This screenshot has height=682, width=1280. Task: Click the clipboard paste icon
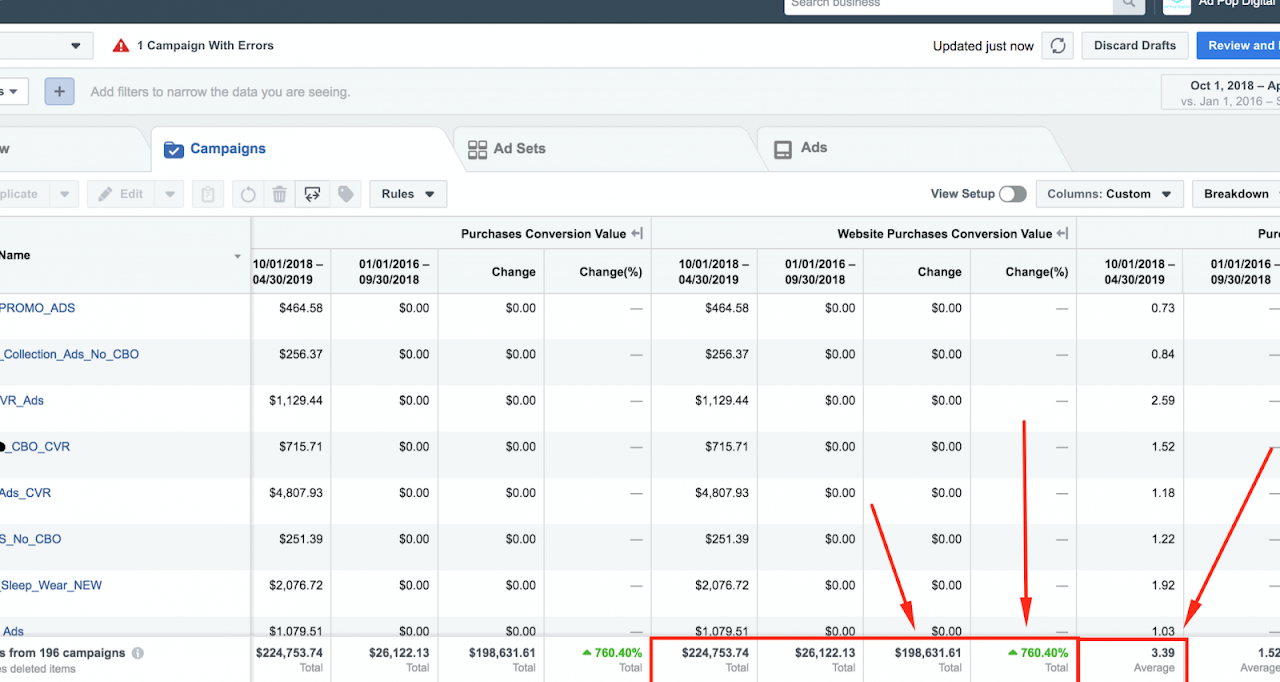point(207,194)
